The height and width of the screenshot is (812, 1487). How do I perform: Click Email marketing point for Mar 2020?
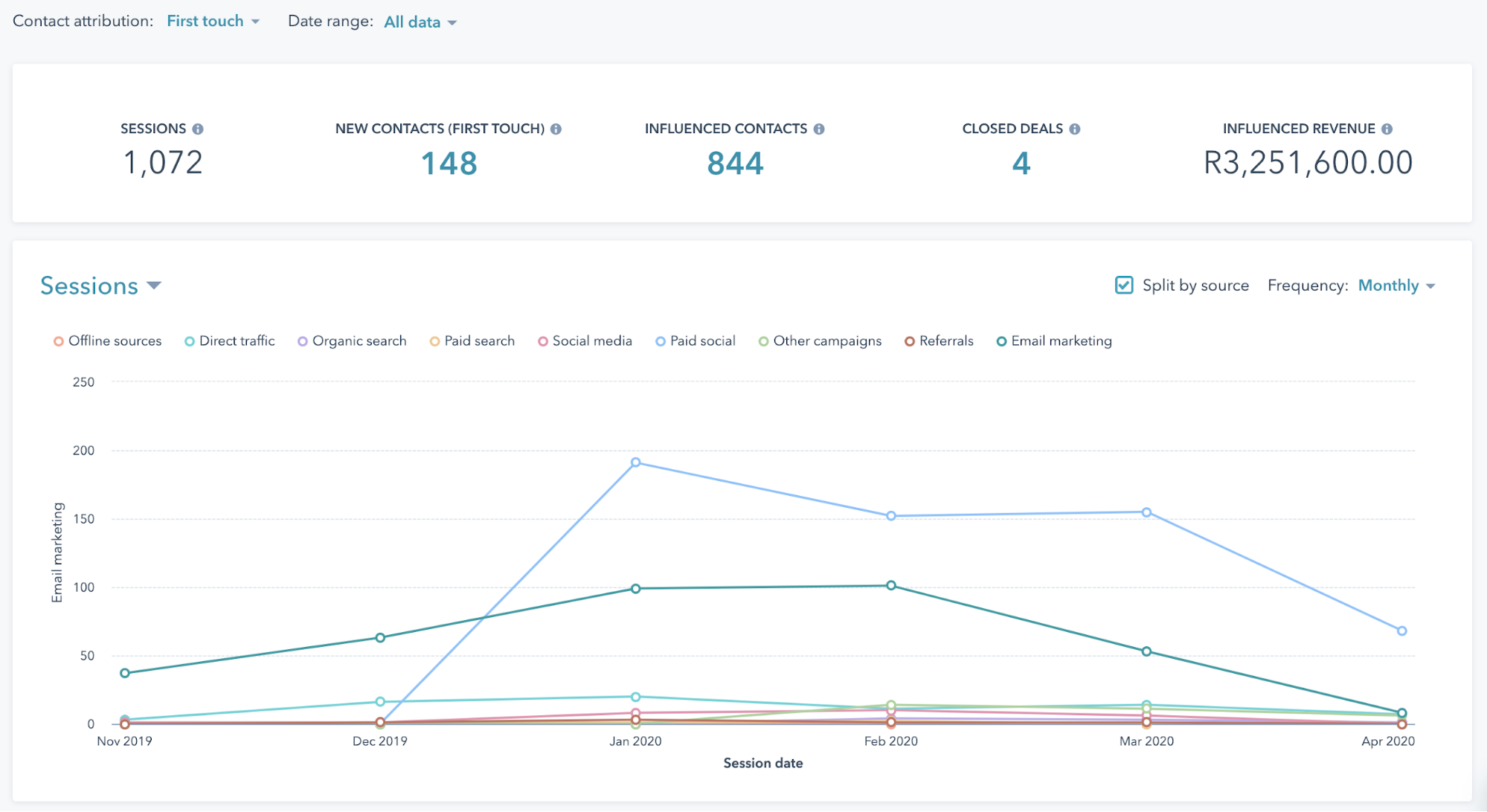point(1146,651)
